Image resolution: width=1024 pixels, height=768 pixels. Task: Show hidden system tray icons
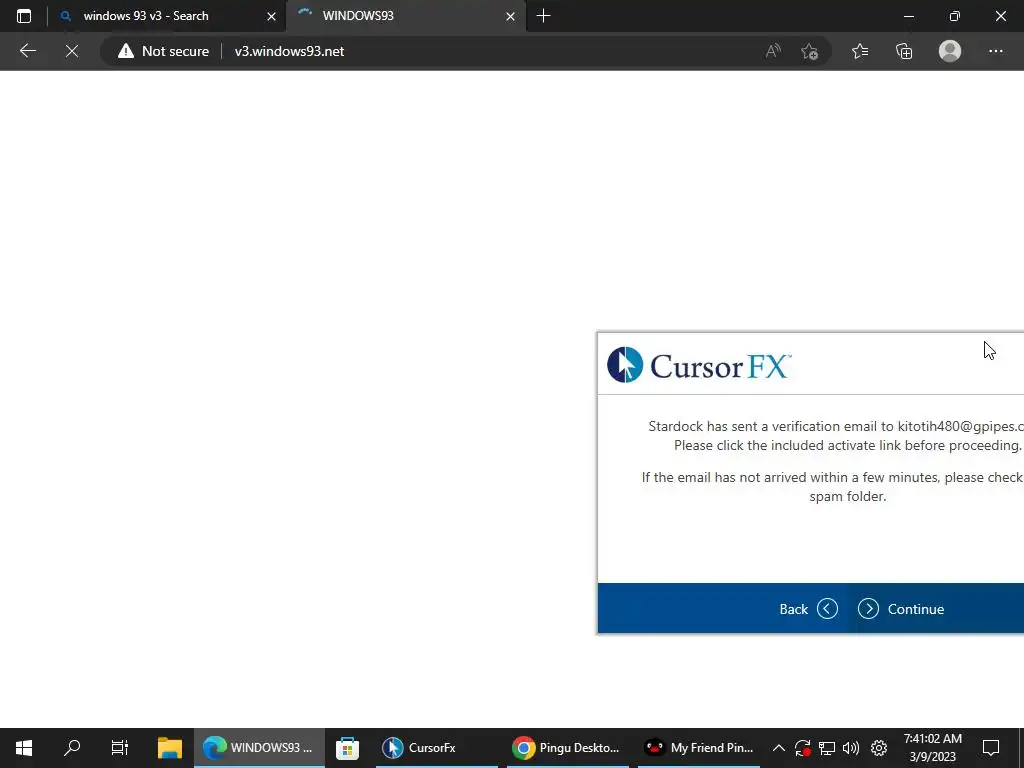(778, 748)
